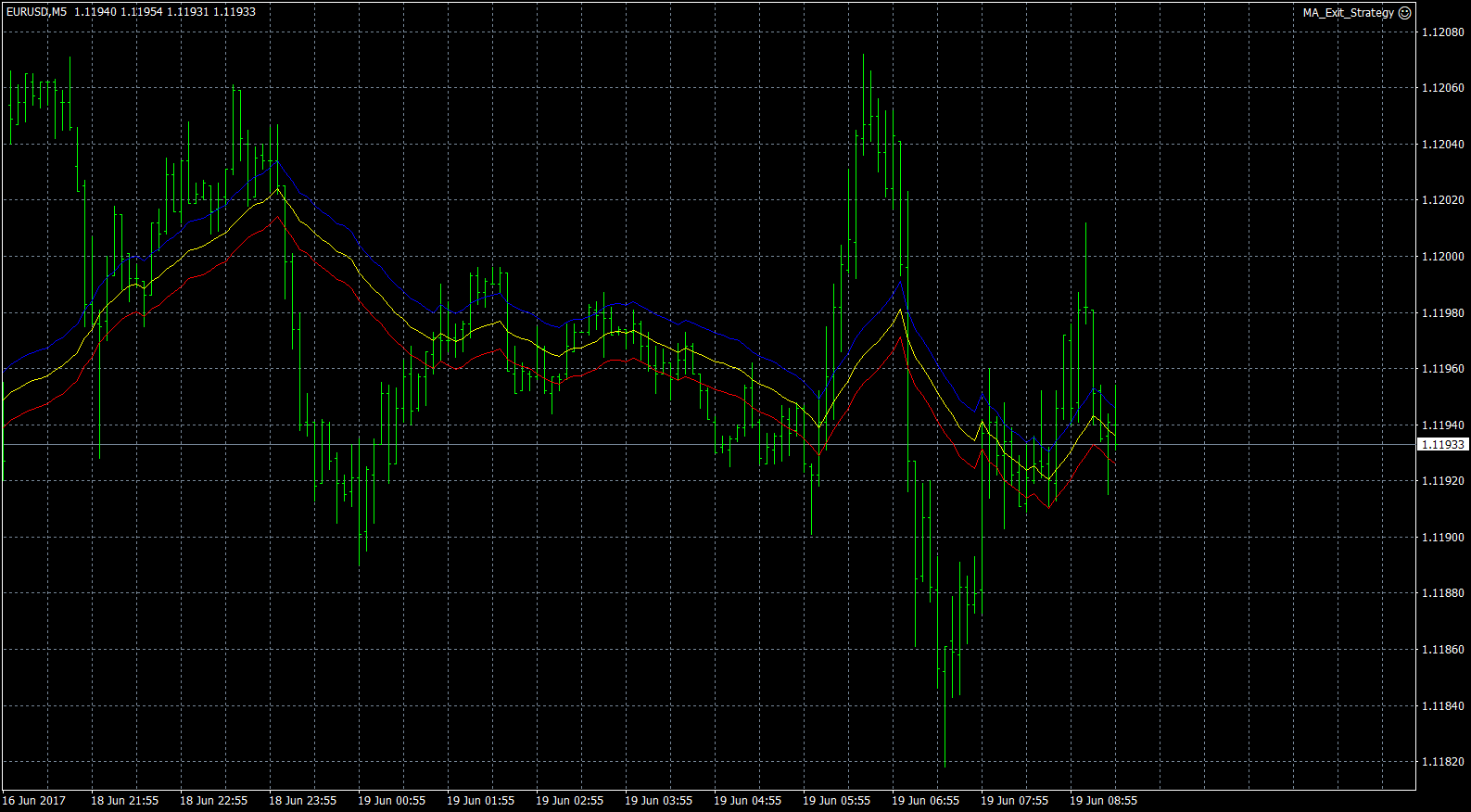Click the MA_Exit_Strategy expert advisor label

(x=1349, y=13)
